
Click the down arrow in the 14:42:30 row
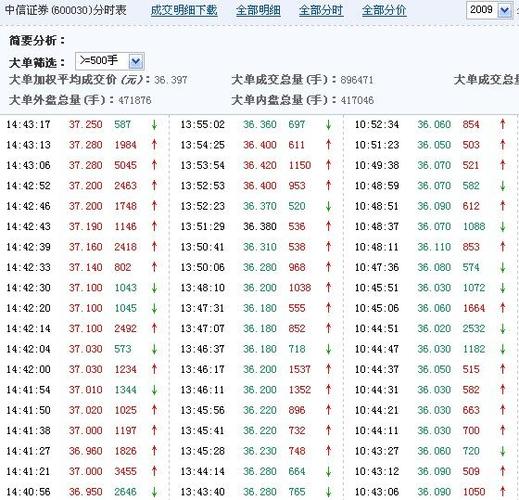click(x=154, y=288)
